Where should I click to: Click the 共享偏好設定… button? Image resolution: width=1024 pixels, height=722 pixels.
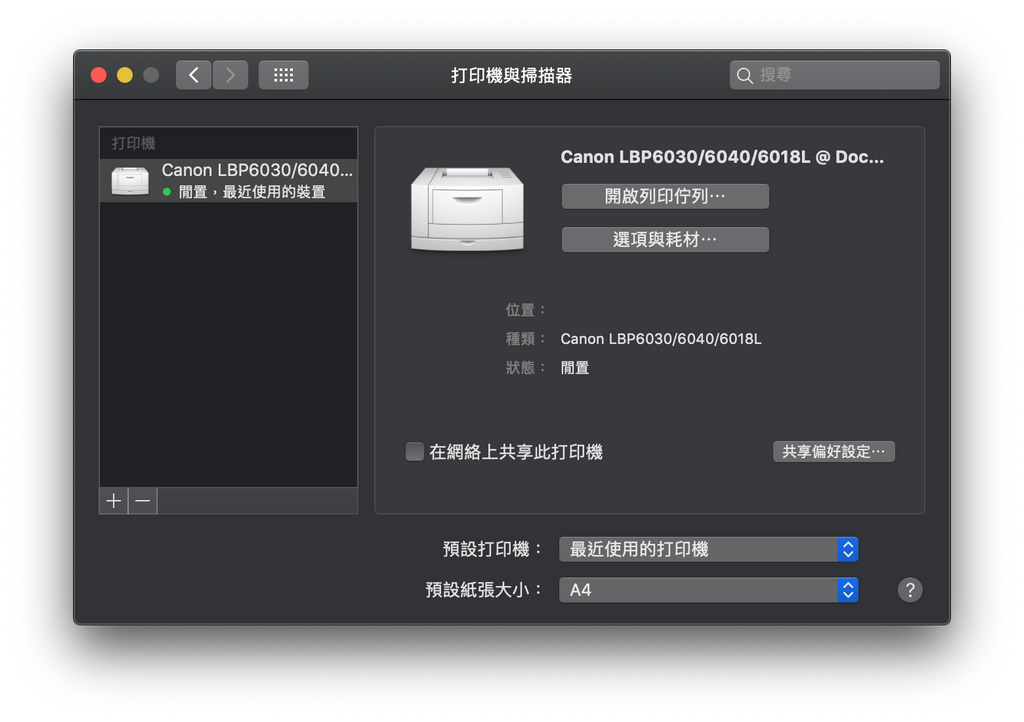pos(833,452)
